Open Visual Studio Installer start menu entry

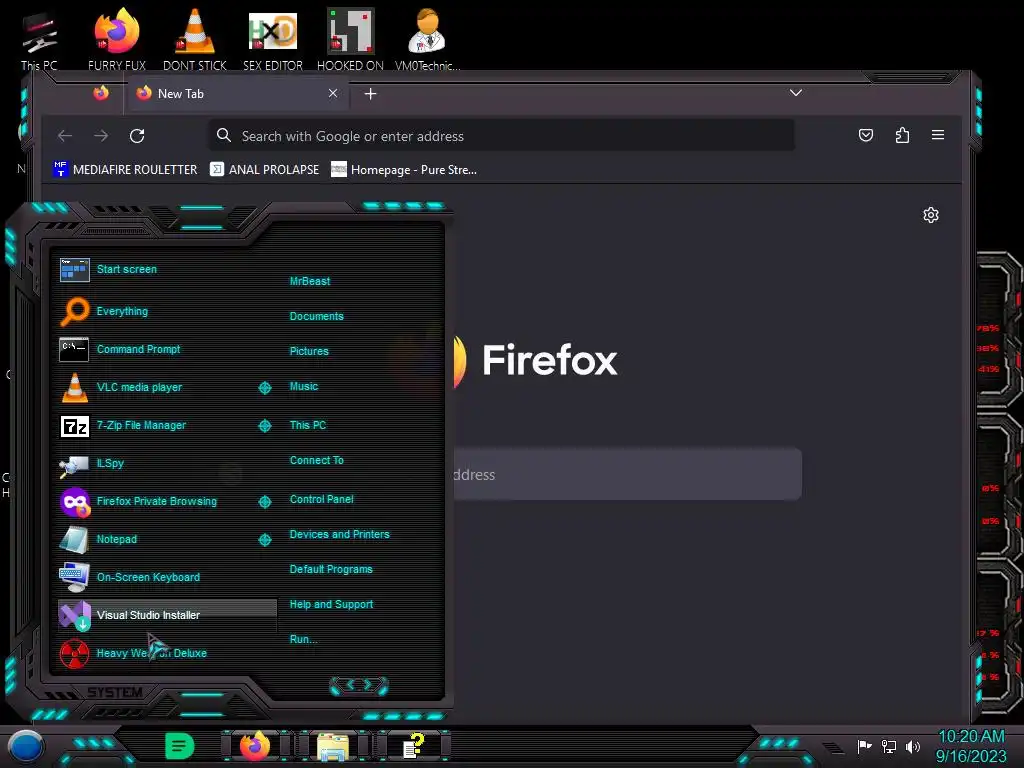167,615
